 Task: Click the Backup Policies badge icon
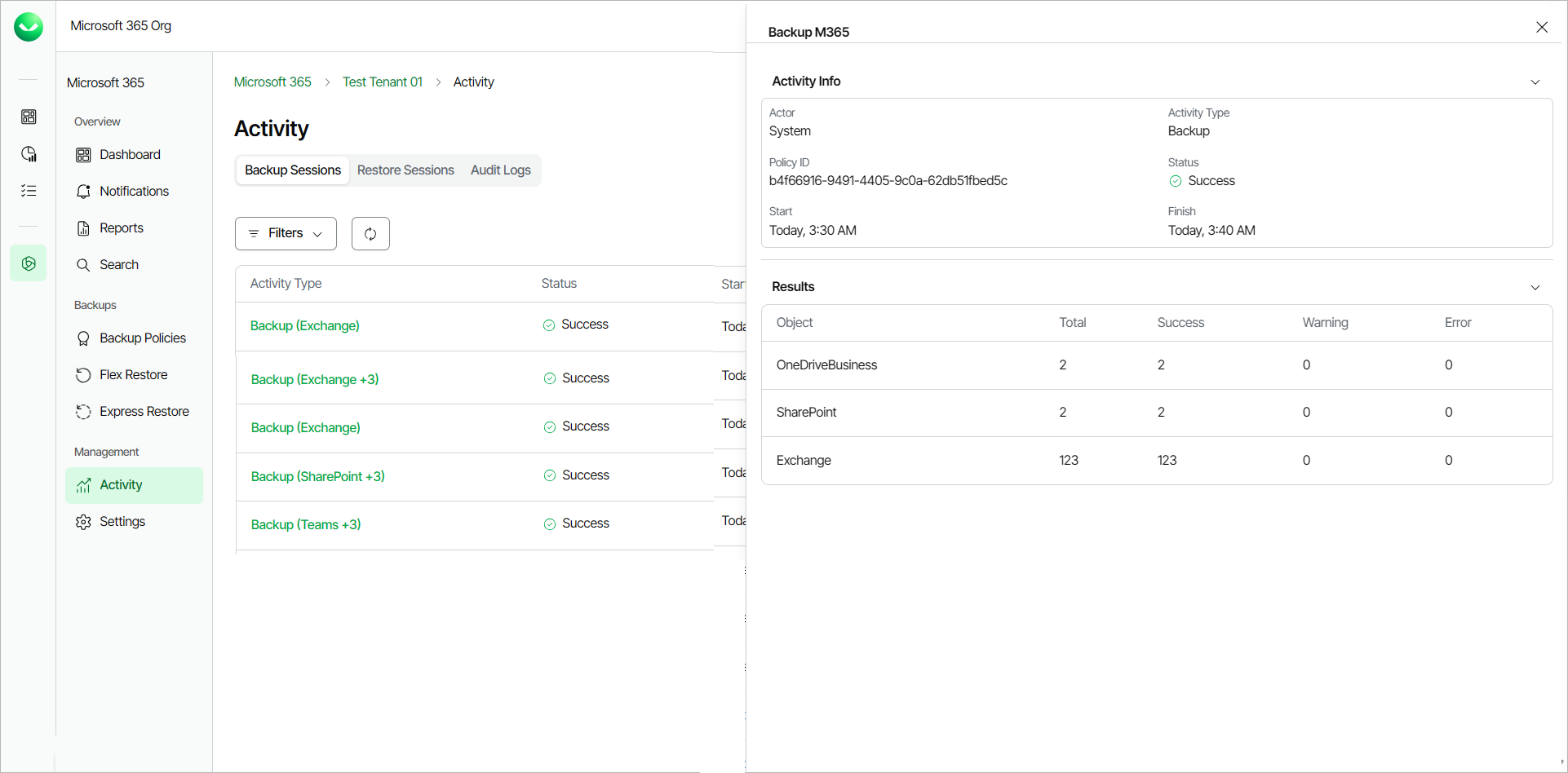click(83, 338)
